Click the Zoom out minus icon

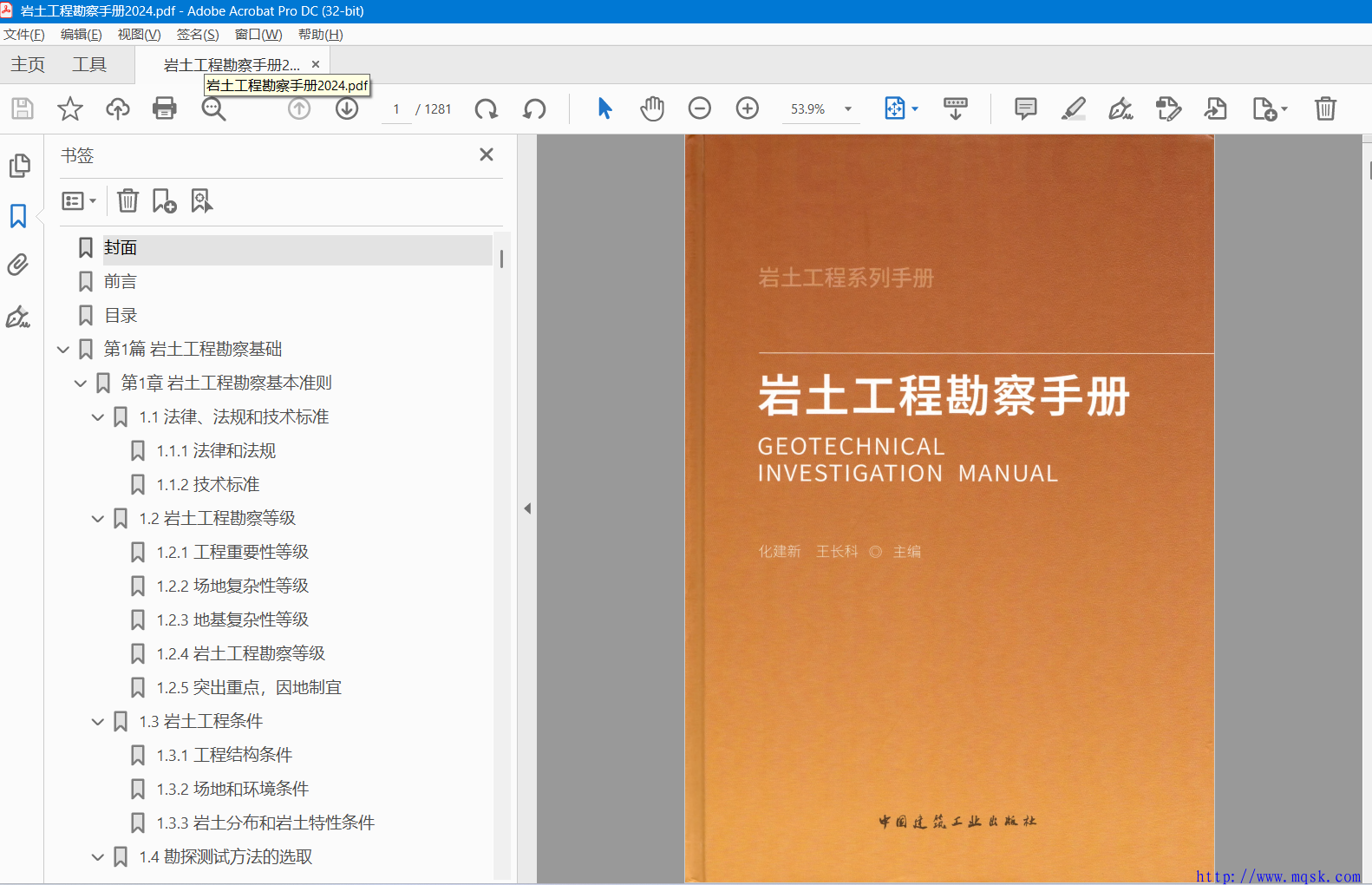(699, 108)
